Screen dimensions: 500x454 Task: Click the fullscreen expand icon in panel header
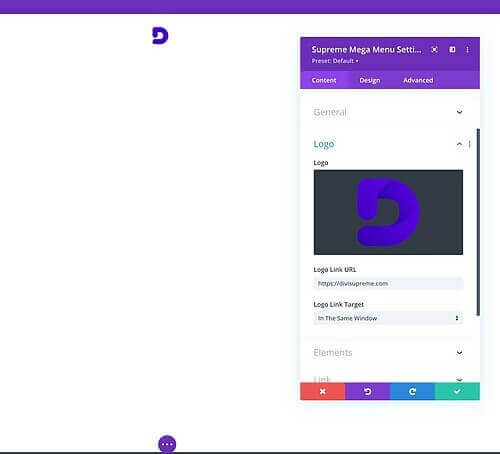click(x=435, y=50)
